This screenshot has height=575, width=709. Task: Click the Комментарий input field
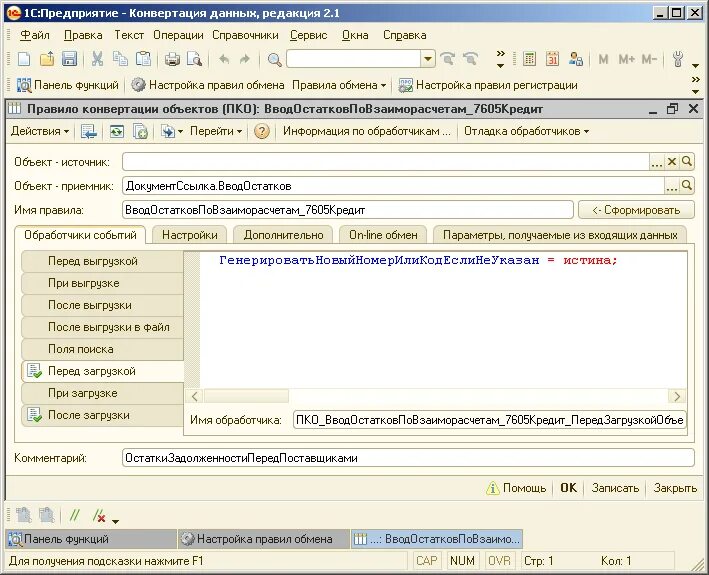tap(408, 458)
